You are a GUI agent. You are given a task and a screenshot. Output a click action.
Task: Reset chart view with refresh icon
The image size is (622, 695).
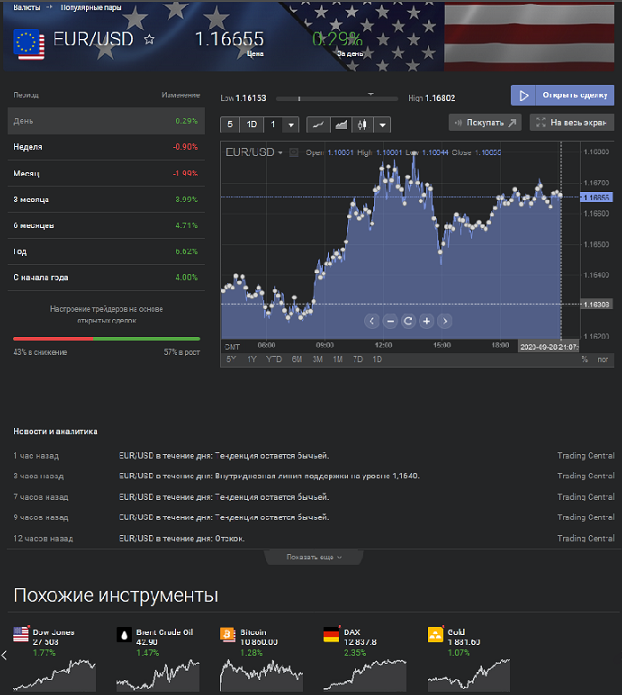coord(407,321)
